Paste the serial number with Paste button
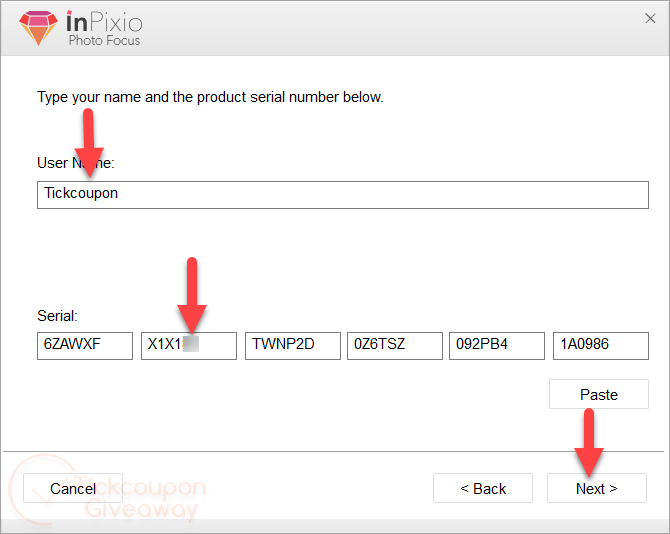This screenshot has width=670, height=534. click(599, 394)
